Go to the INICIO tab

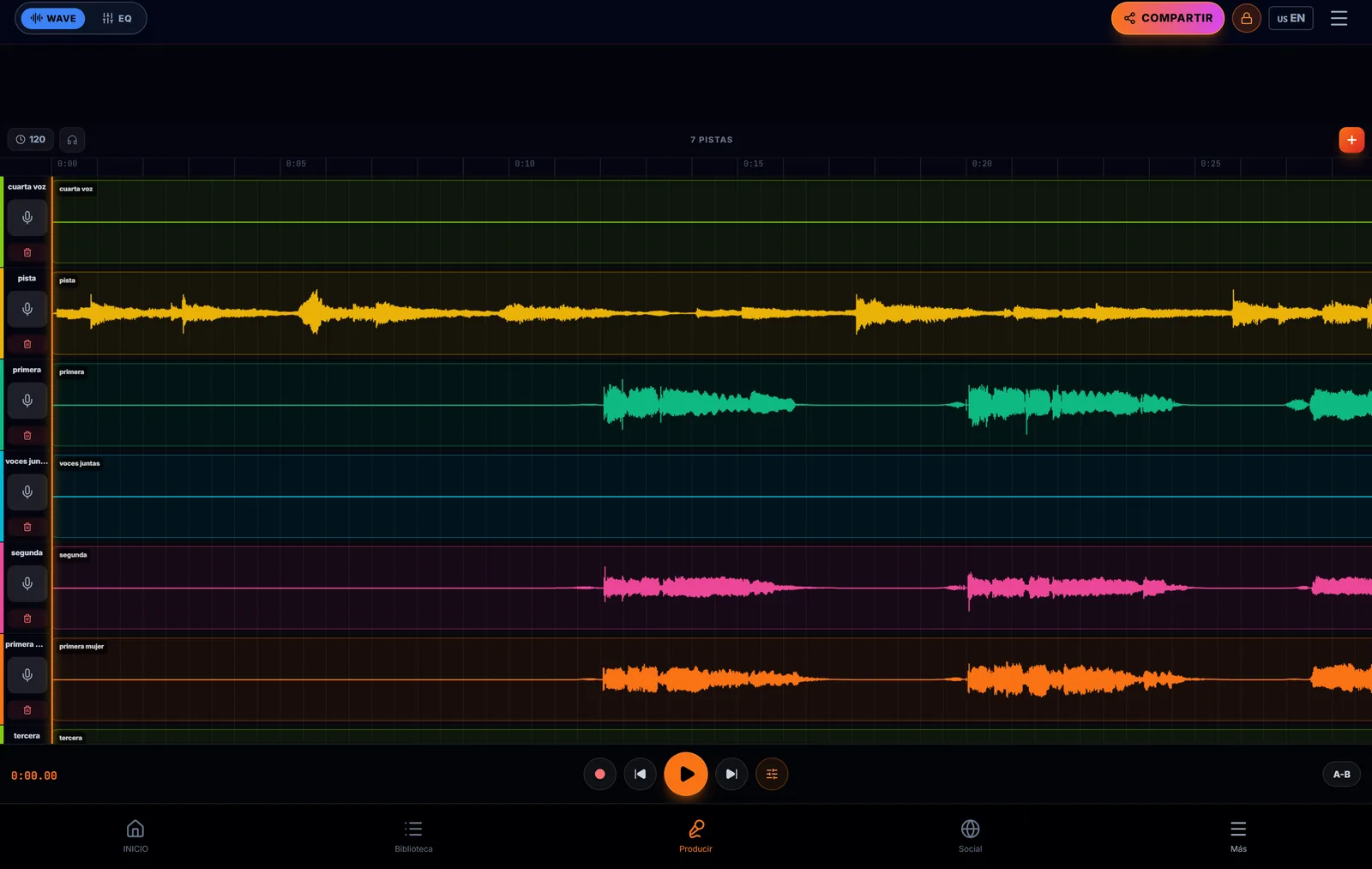tap(135, 836)
